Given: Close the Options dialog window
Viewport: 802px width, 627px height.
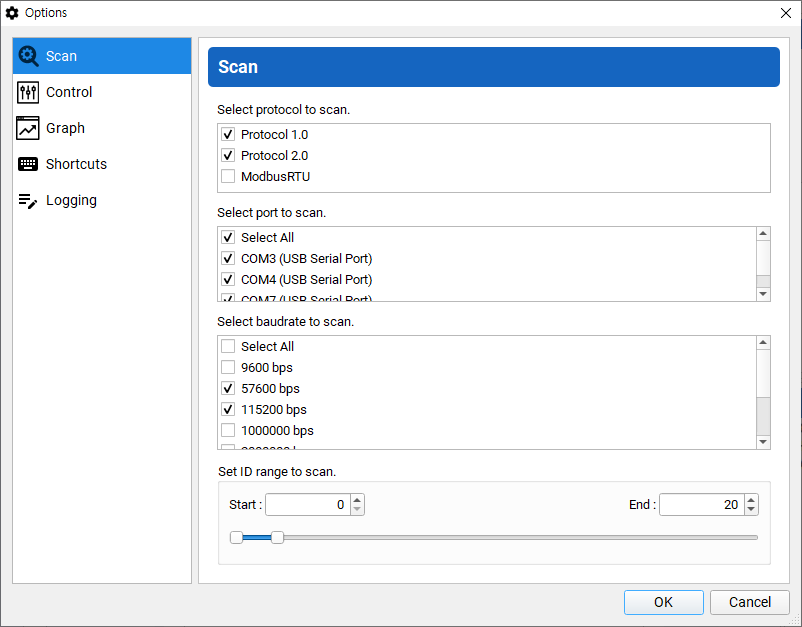Looking at the screenshot, I should point(786,13).
